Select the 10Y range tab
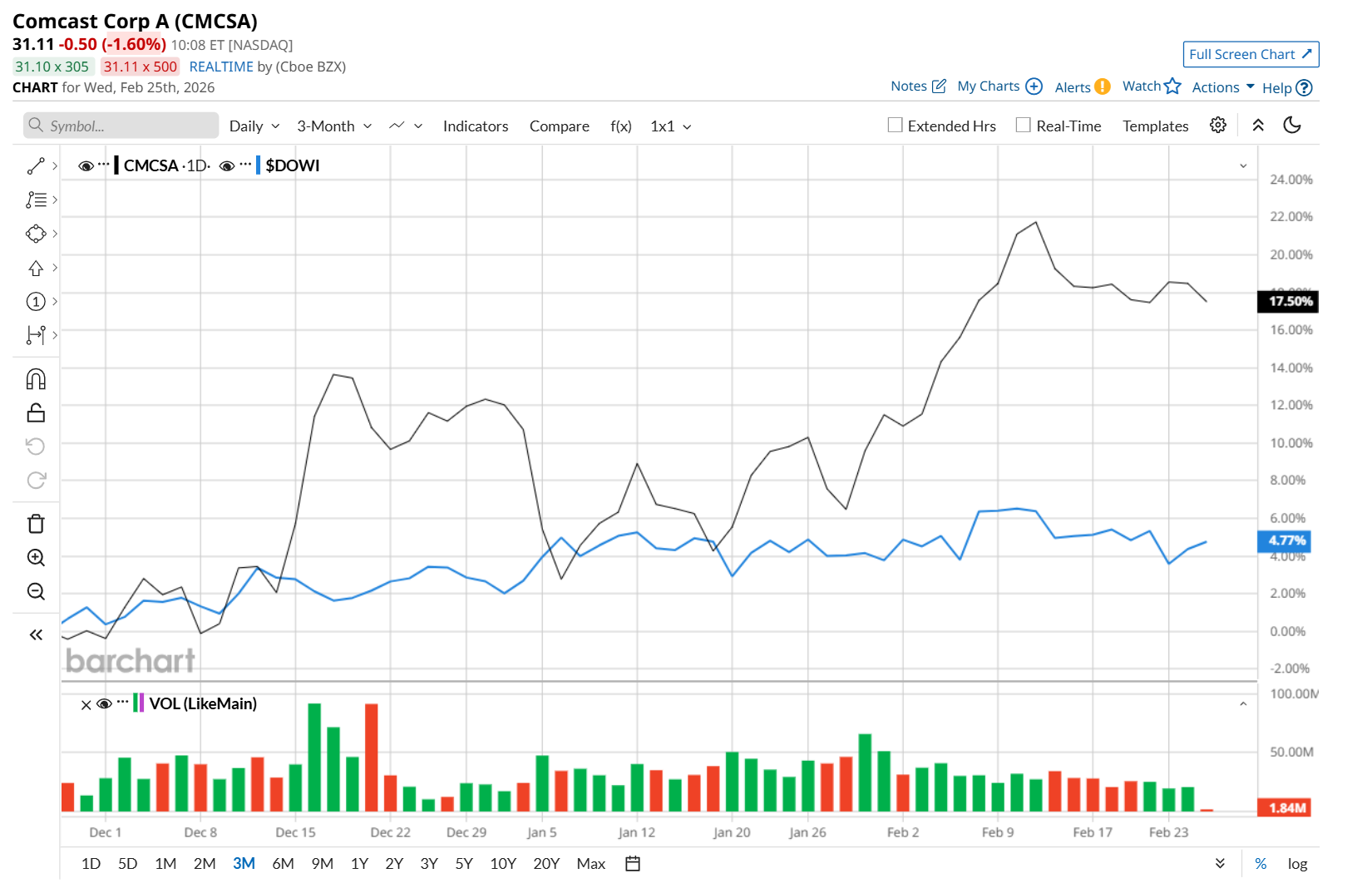Viewport: 1372px width, 893px height. 503,864
